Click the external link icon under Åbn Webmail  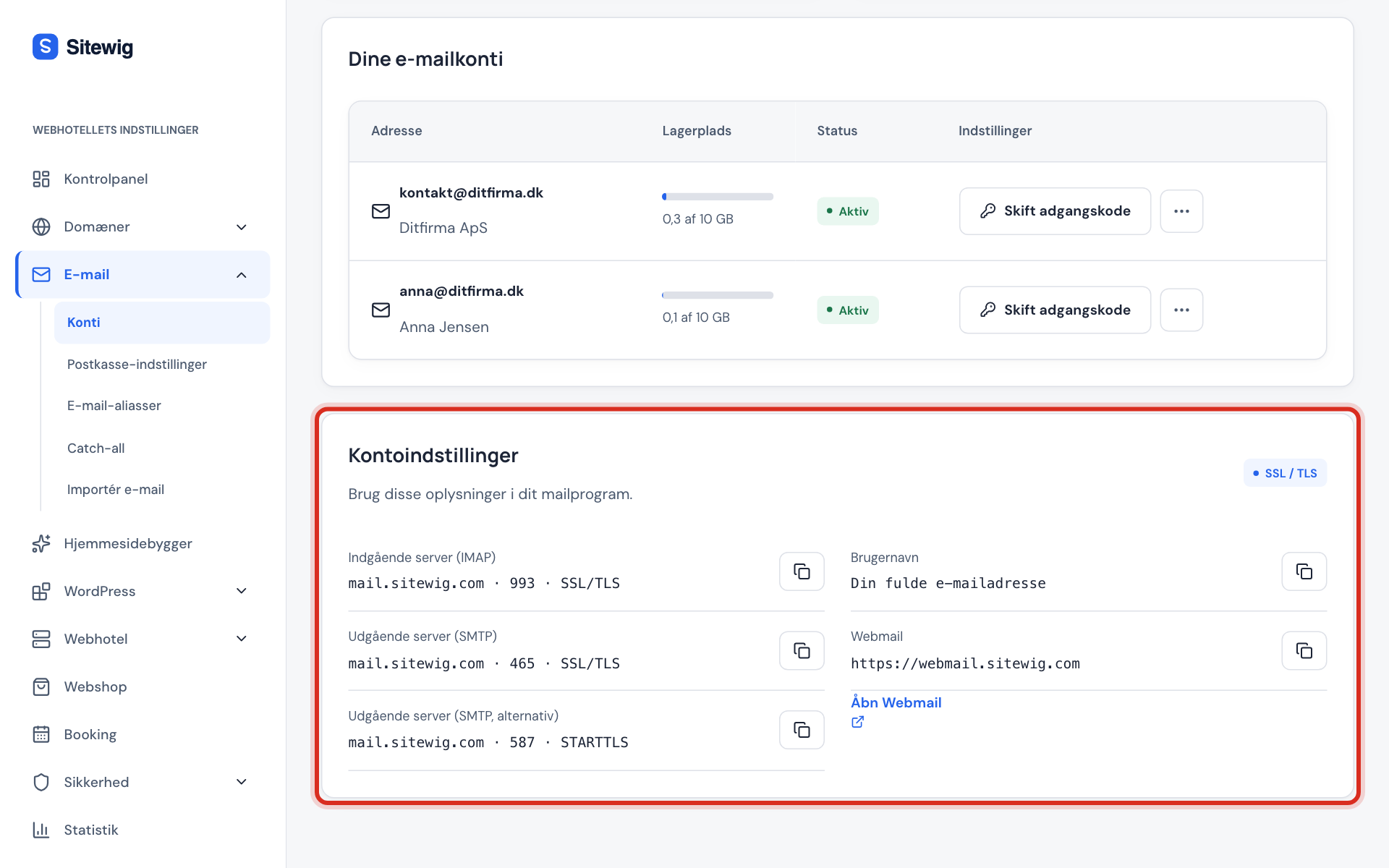[x=857, y=722]
